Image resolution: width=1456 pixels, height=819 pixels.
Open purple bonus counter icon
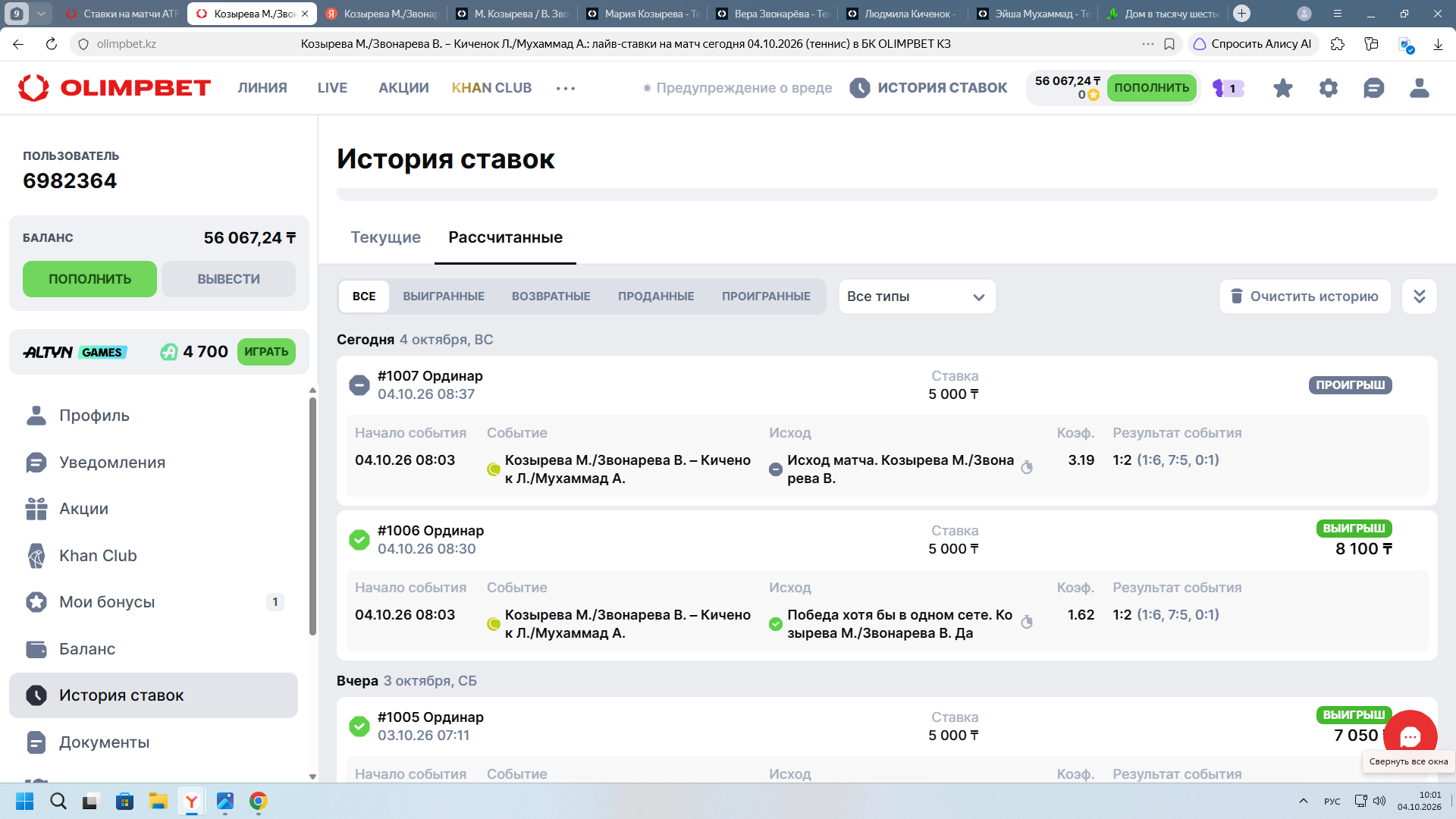tap(1228, 88)
